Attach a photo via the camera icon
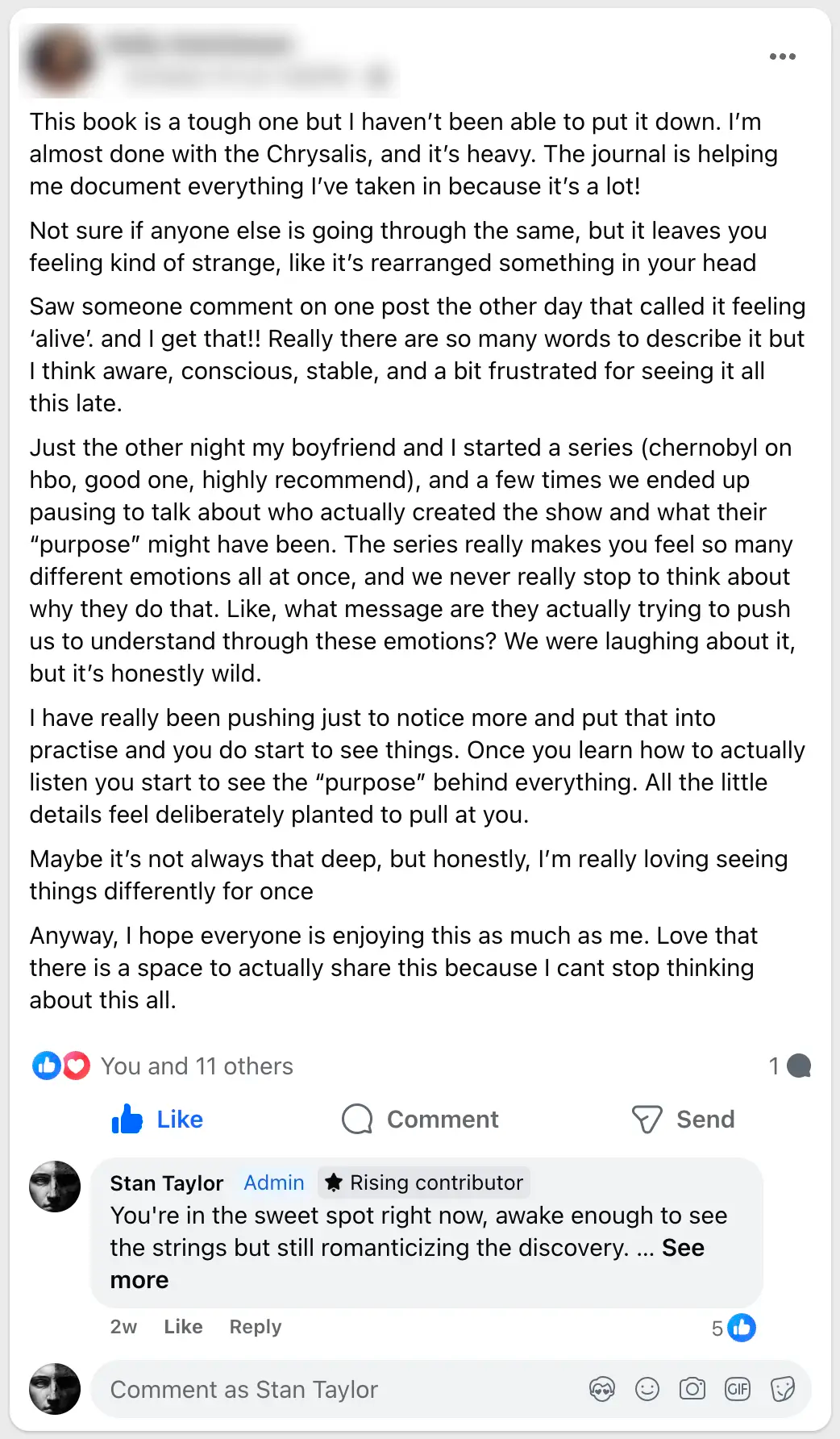This screenshot has width=840, height=1439. [x=692, y=1389]
